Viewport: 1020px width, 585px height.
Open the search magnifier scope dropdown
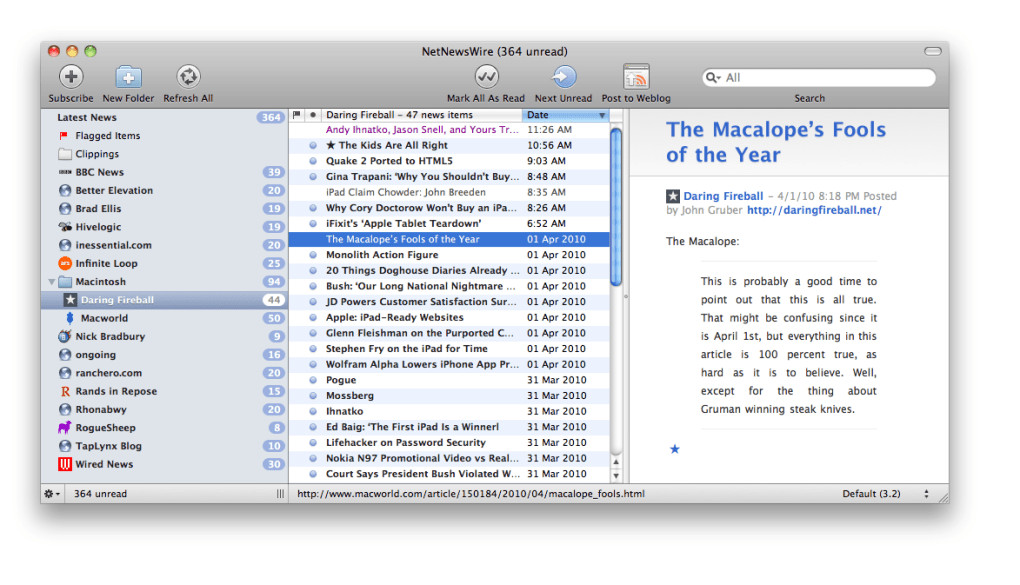click(714, 78)
